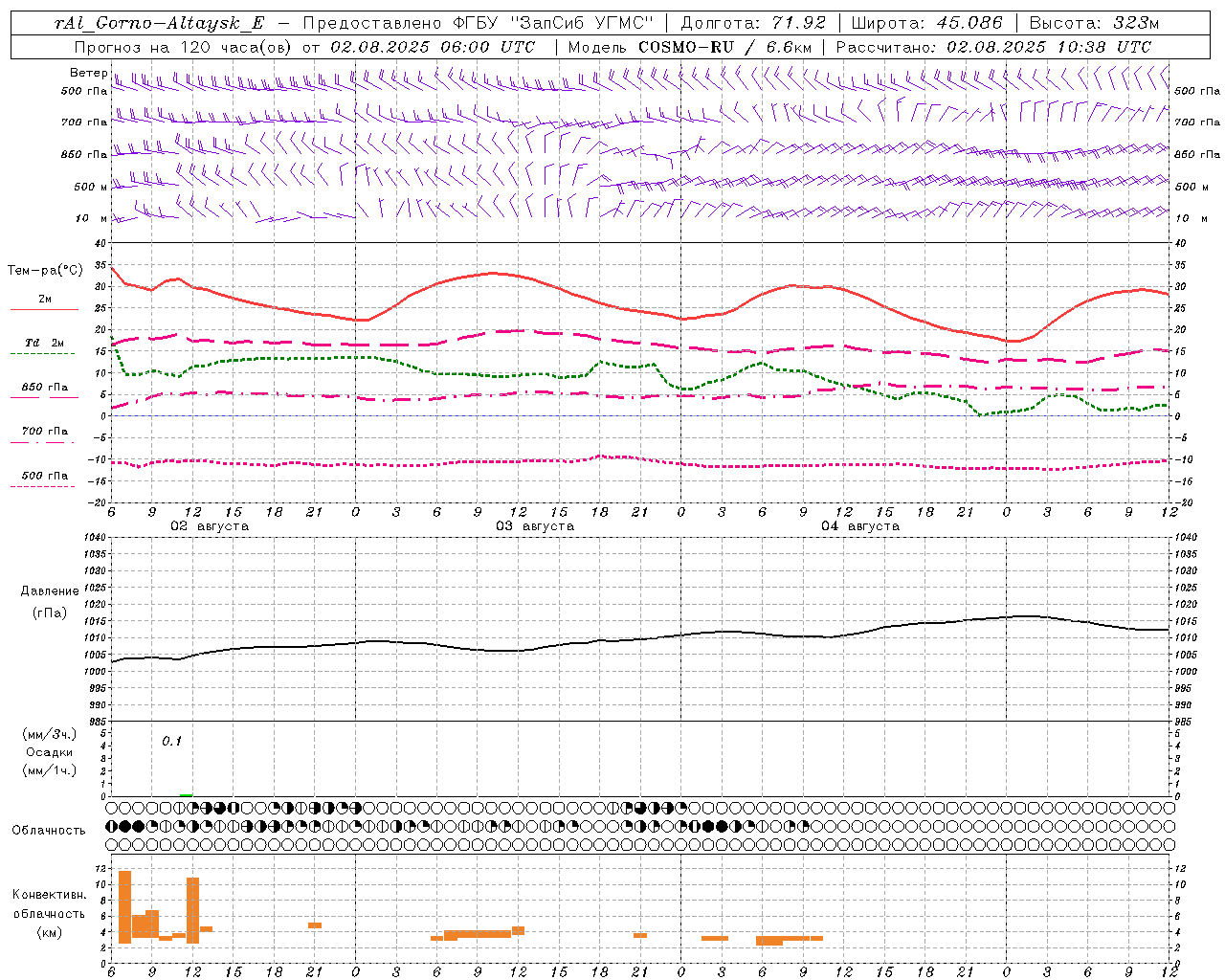Click the Td 2м dew point legend label
Viewport: 1225px width, 980px height.
[44, 343]
